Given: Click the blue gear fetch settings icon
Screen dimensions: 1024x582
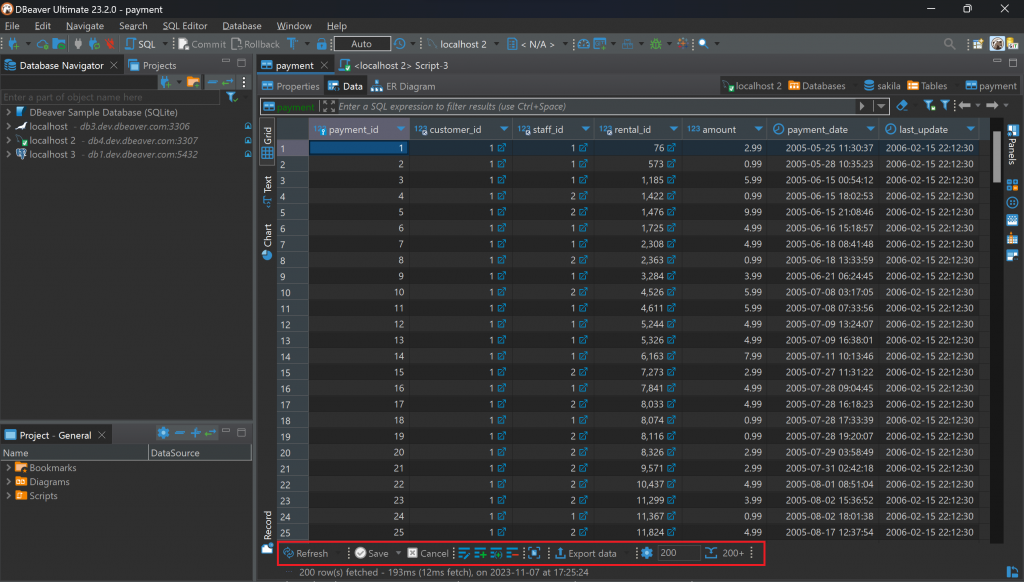Looking at the screenshot, I should pyautogui.click(x=647, y=553).
